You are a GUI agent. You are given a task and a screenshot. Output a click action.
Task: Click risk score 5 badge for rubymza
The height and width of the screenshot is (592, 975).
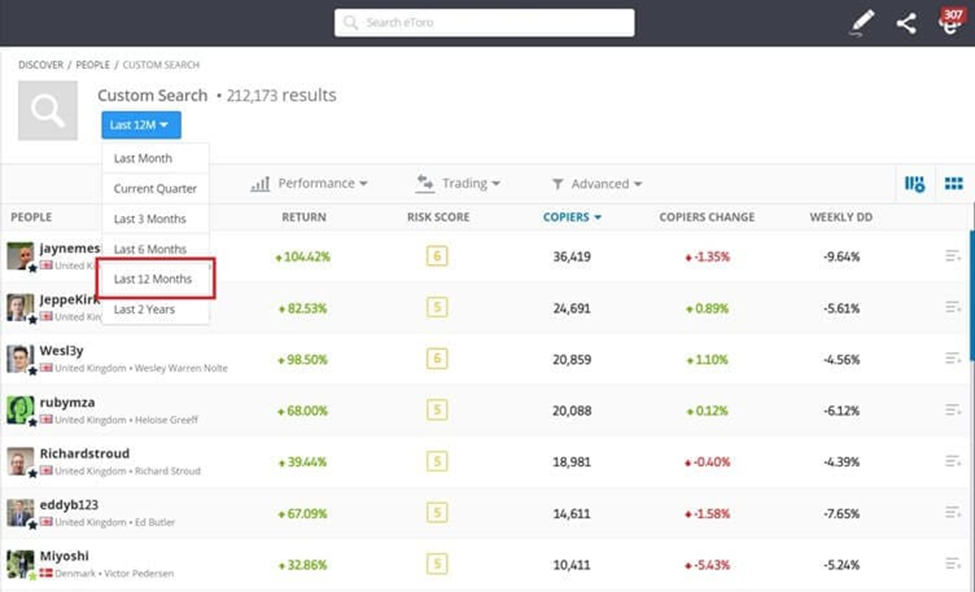pyautogui.click(x=437, y=410)
